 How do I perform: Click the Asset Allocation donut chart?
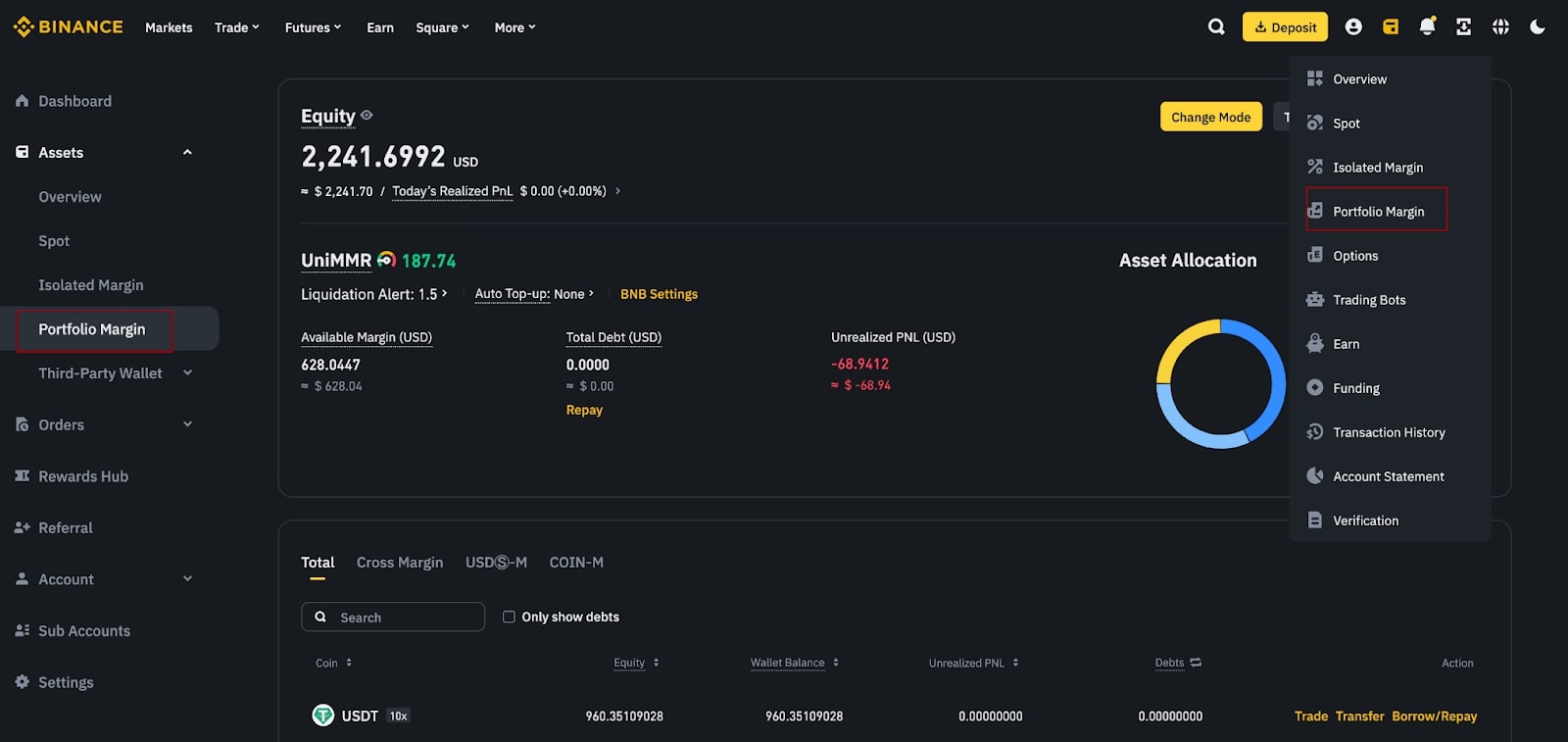click(x=1220, y=383)
